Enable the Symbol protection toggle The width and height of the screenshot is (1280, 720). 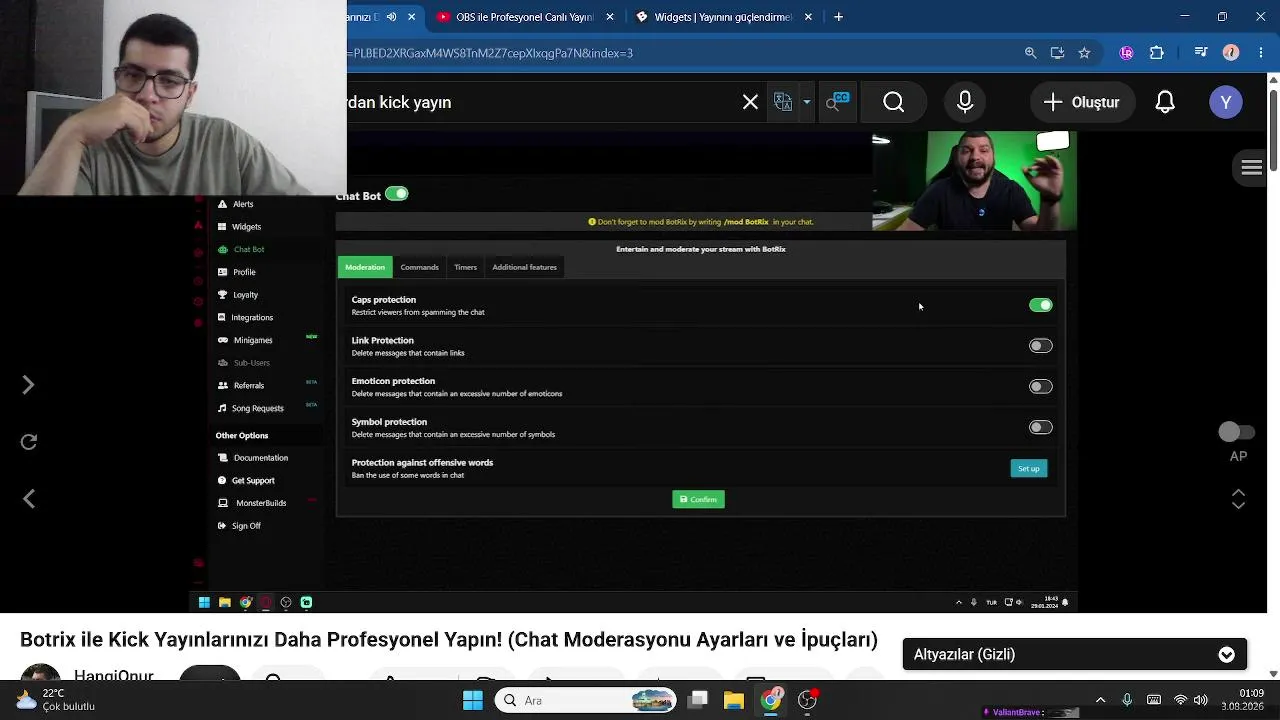pos(1041,427)
